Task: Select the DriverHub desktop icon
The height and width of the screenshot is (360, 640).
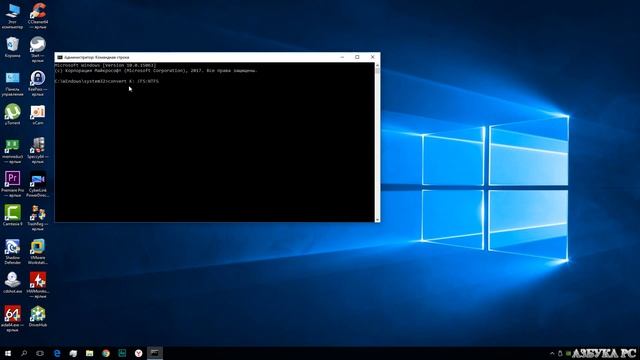Action: coord(38,316)
